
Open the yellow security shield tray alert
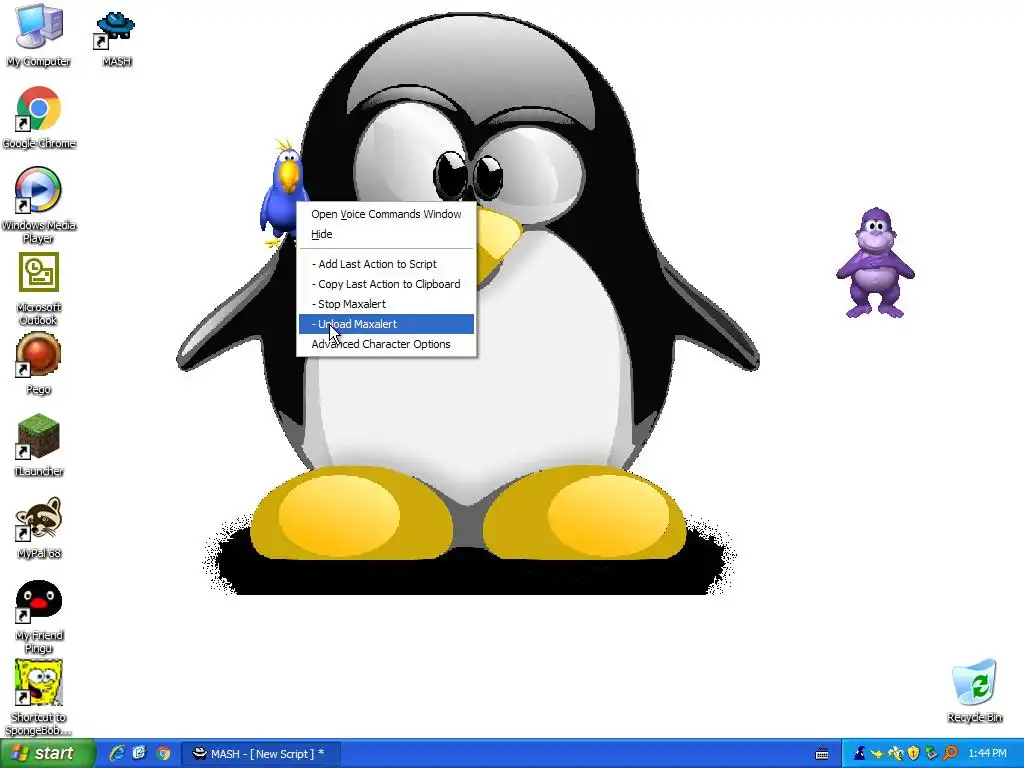(913, 754)
